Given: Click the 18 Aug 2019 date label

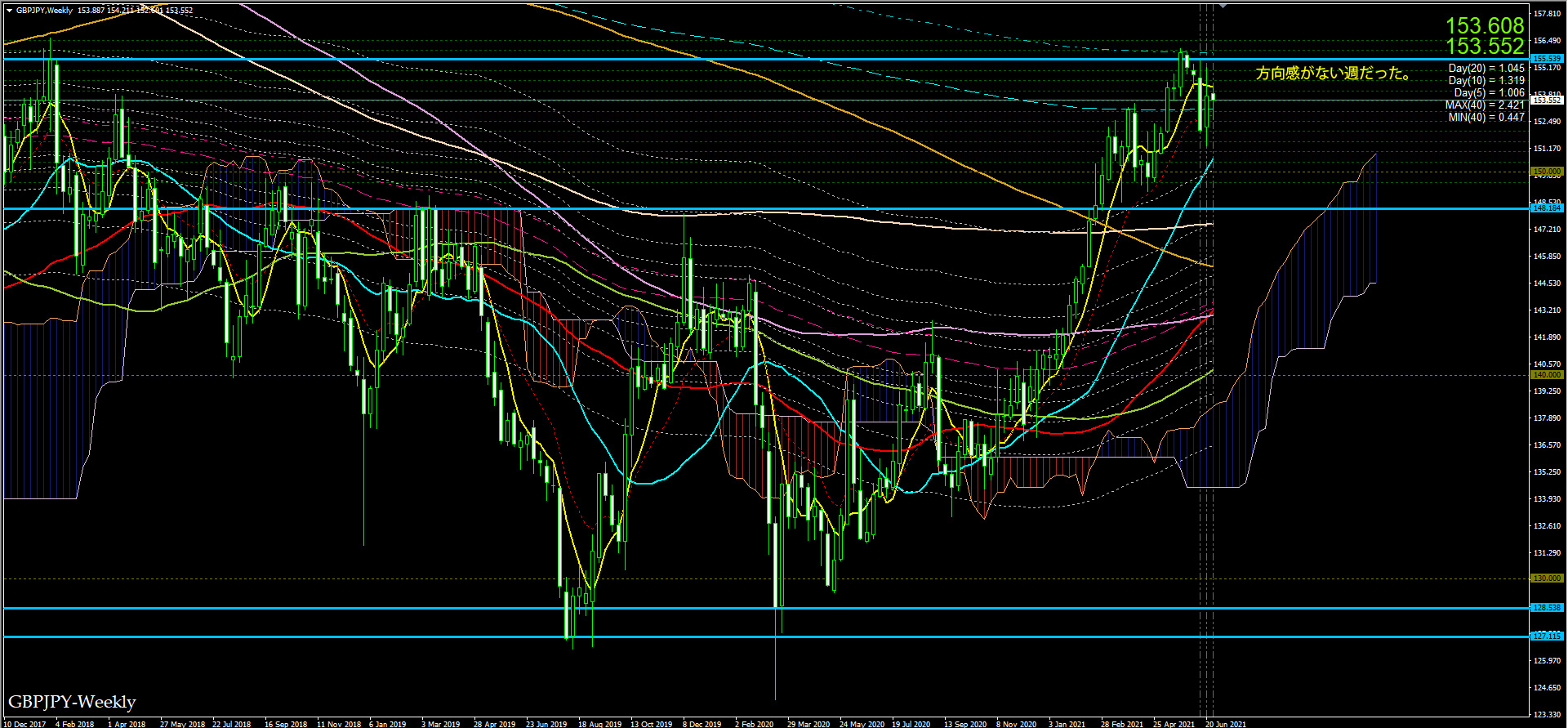Looking at the screenshot, I should [x=599, y=724].
